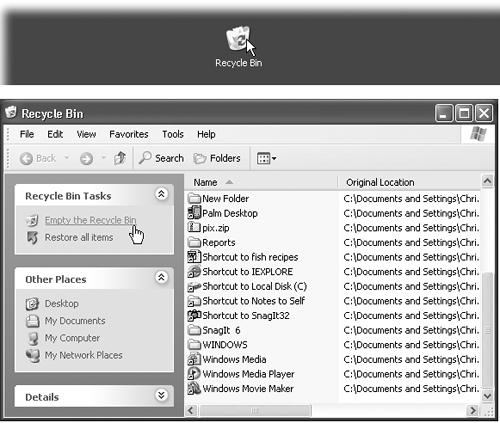Collapse the Other Places panel
This screenshot has height=423, width=500.
pyautogui.click(x=161, y=277)
